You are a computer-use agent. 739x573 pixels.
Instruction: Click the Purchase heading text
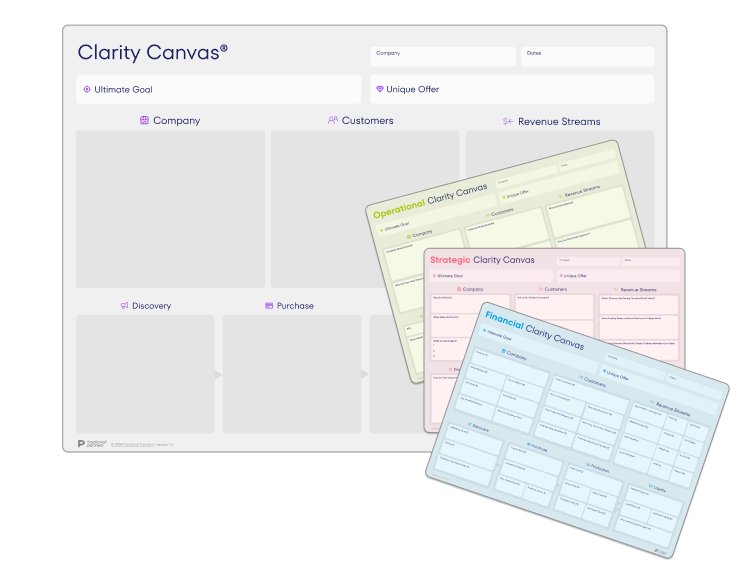tap(295, 306)
